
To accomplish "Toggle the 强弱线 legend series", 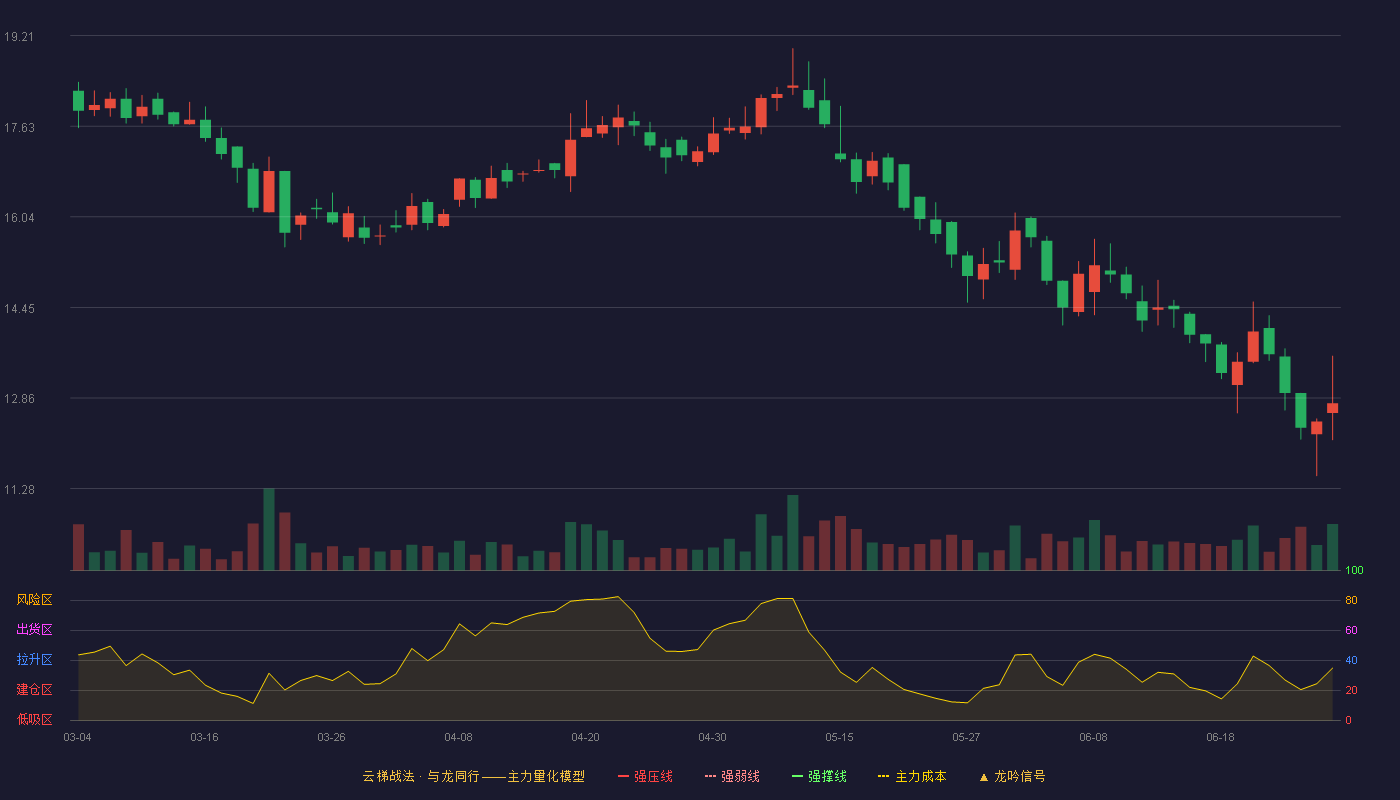I will (732, 776).
